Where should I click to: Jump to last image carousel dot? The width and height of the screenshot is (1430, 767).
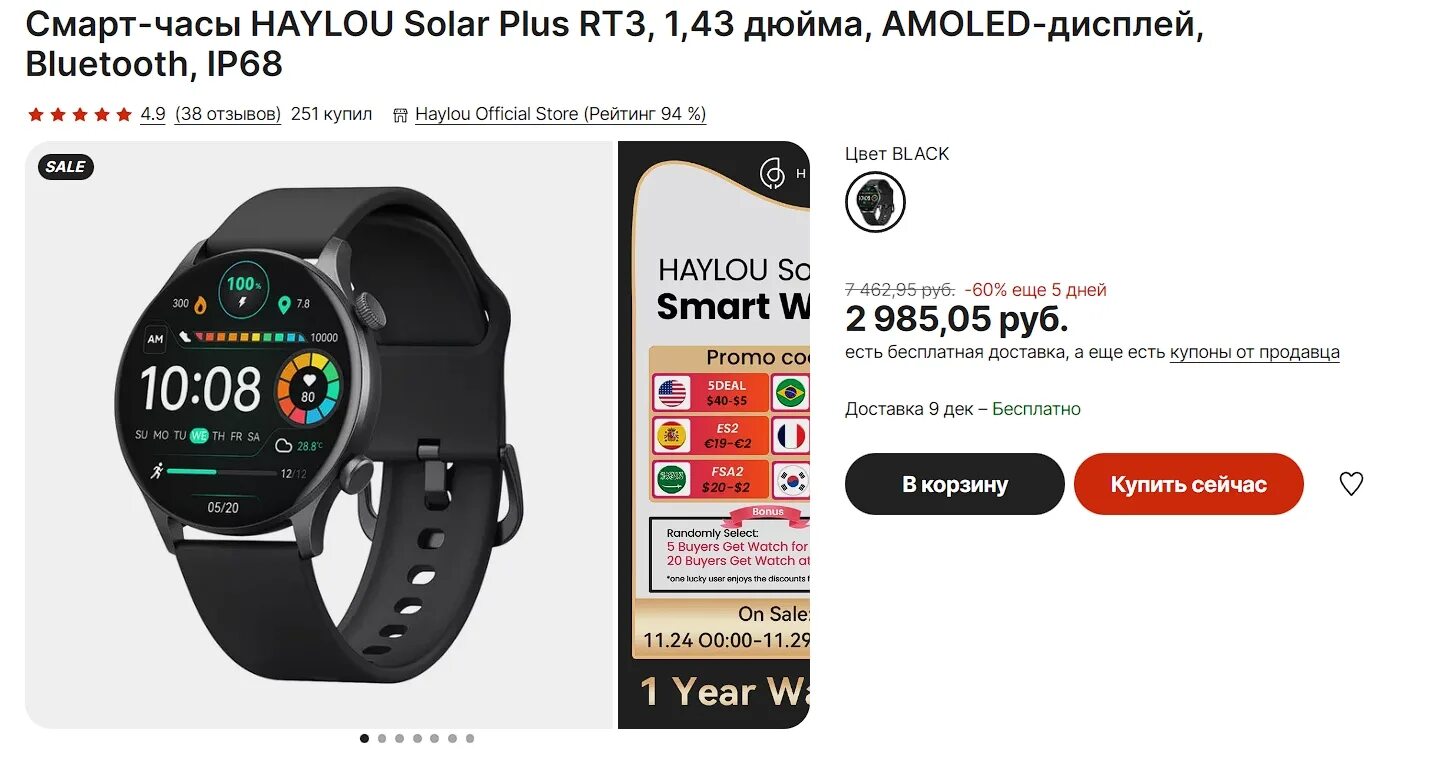pos(470,739)
